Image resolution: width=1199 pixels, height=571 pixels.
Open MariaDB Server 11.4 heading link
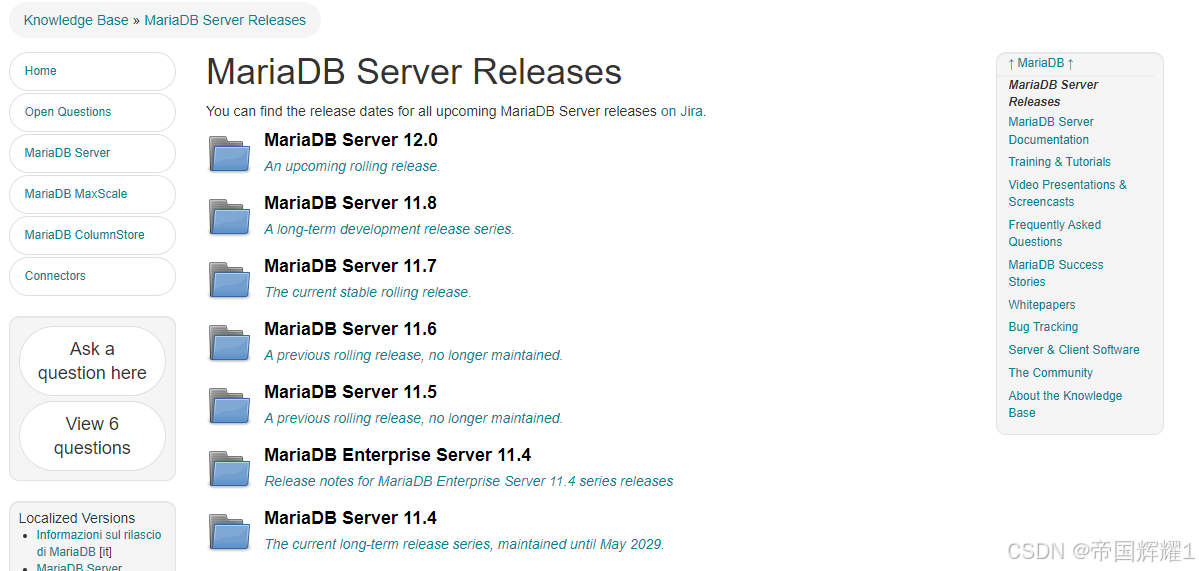(x=350, y=517)
